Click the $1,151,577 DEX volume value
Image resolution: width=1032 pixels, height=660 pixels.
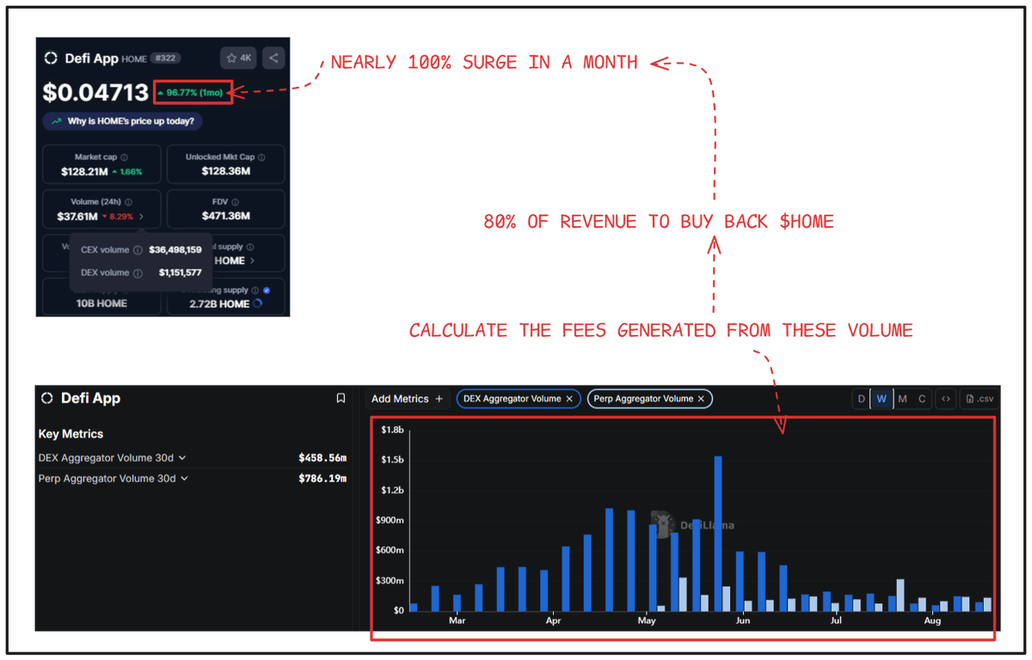[x=180, y=273]
